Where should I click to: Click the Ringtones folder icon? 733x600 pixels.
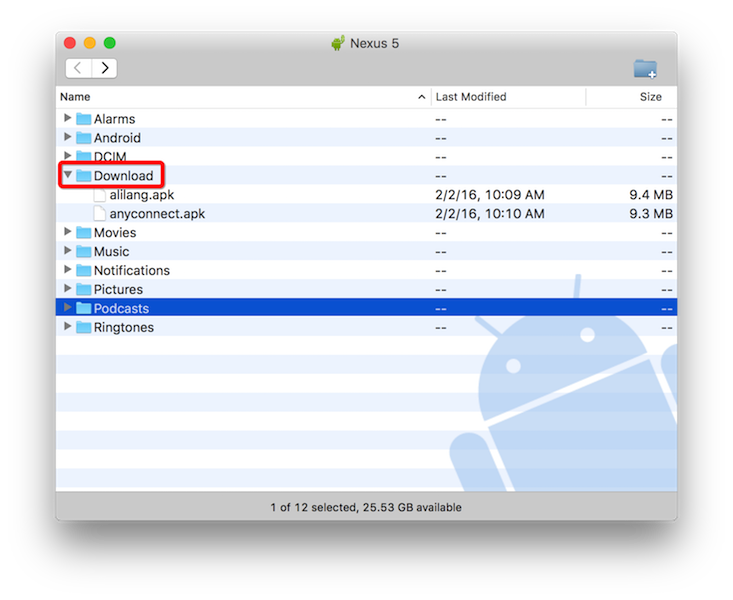tap(84, 328)
